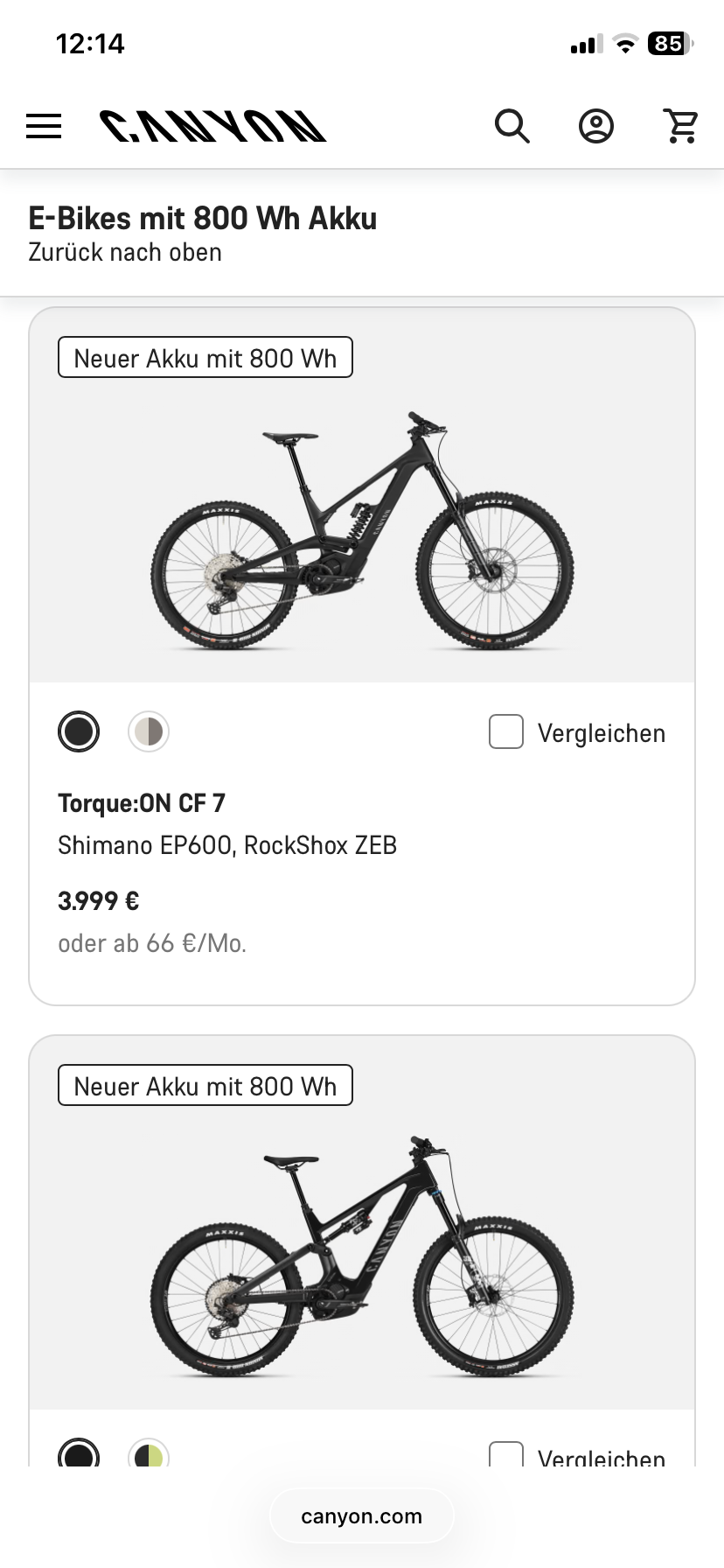Viewport: 724px width, 1568px height.
Task: Open the search magnifier icon
Action: 512,126
